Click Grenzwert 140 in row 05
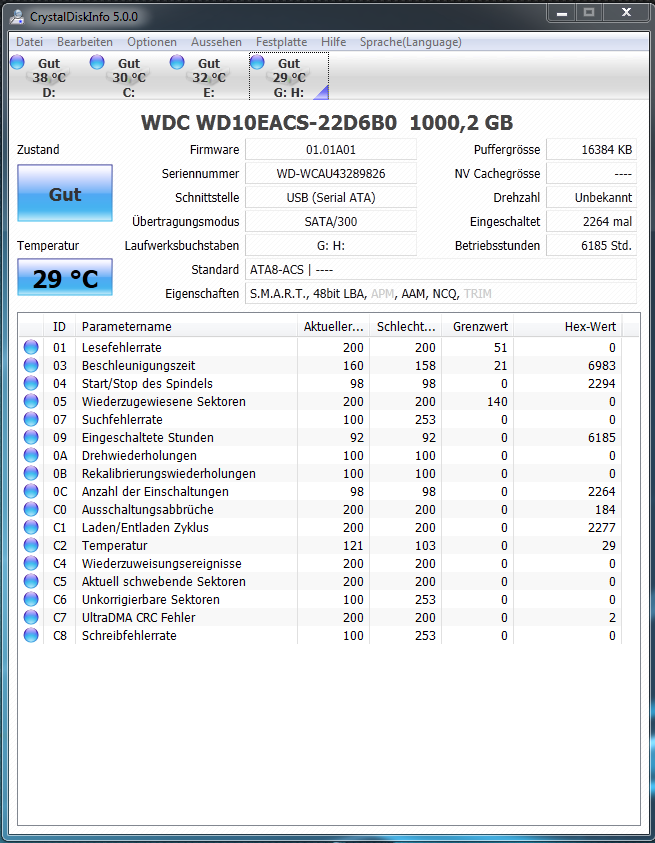Viewport: 655px width, 843px height. pyautogui.click(x=497, y=402)
